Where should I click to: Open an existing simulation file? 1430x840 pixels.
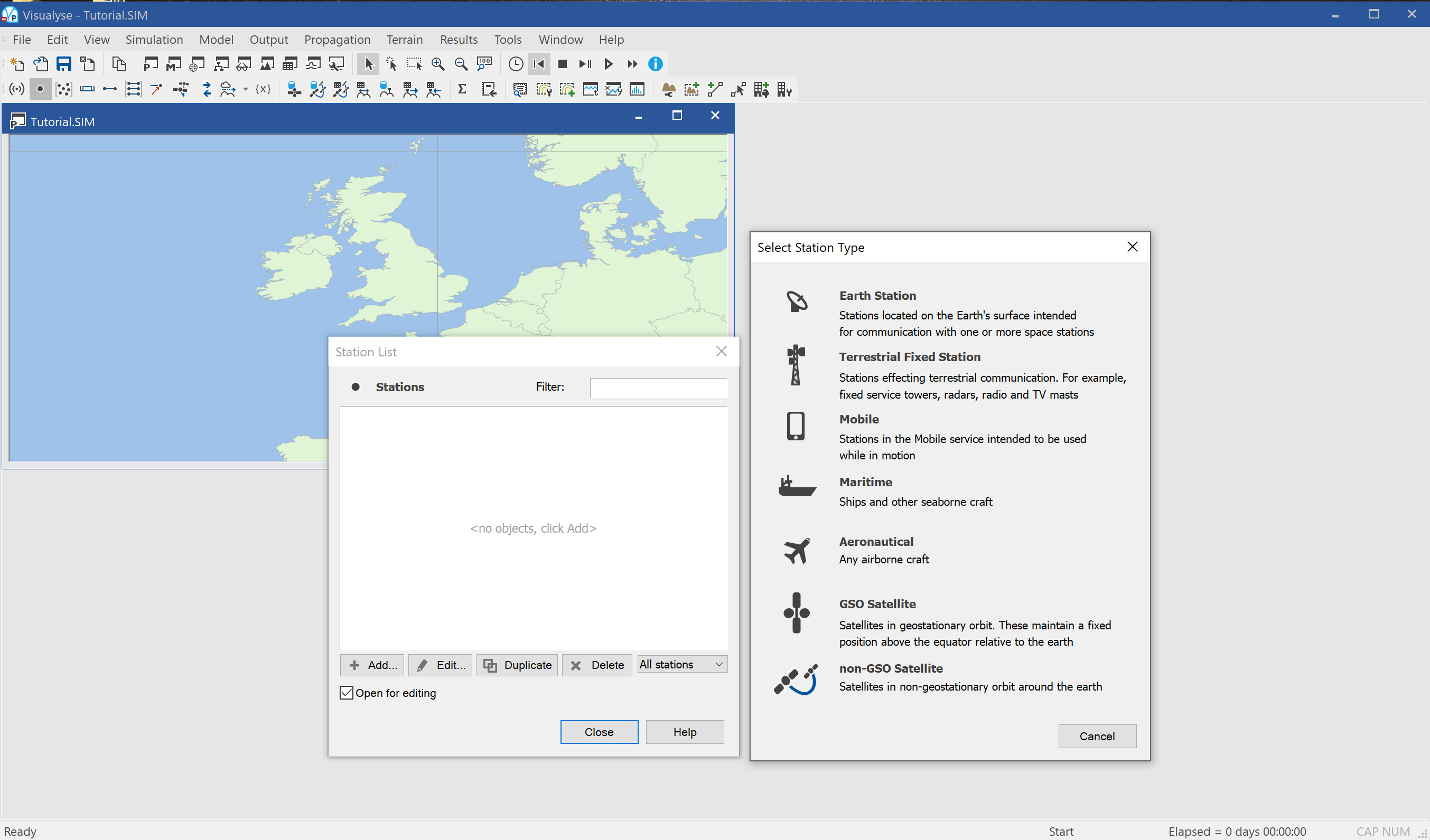(x=40, y=64)
